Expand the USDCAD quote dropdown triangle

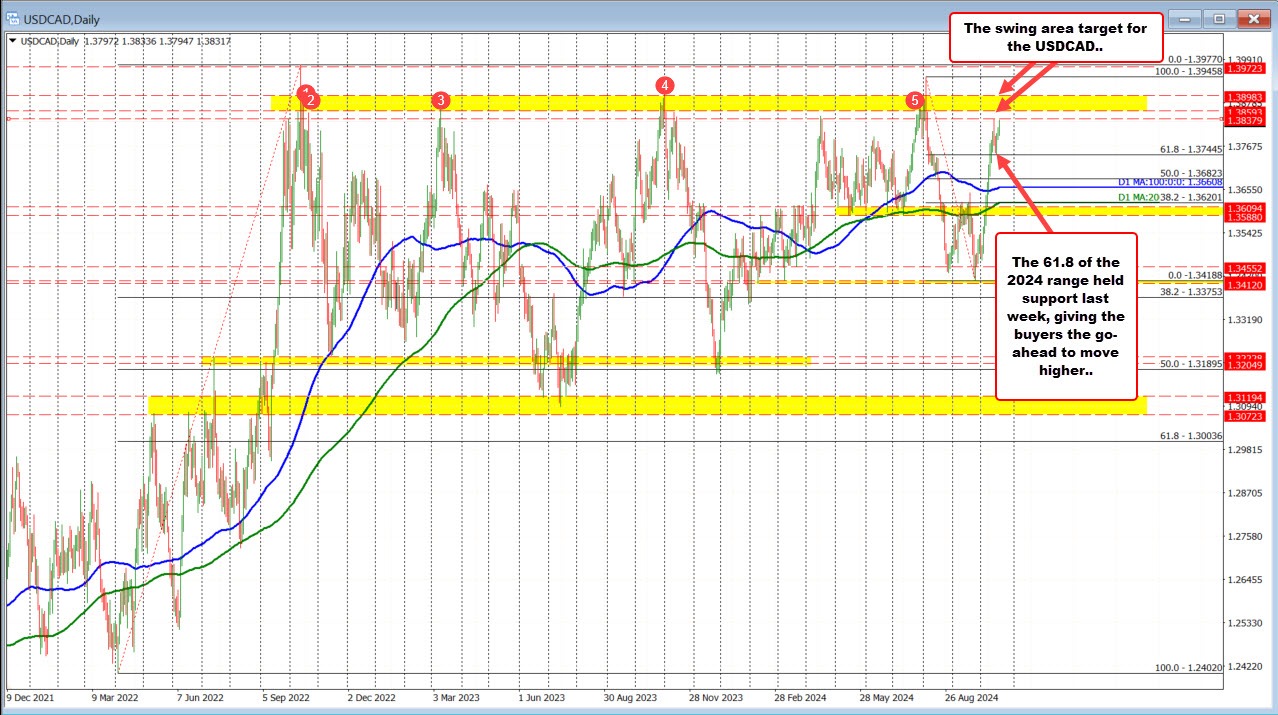tap(14, 42)
